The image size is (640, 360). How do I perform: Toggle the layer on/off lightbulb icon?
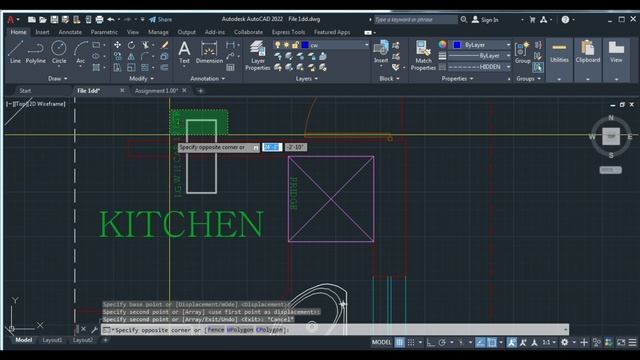pos(278,45)
